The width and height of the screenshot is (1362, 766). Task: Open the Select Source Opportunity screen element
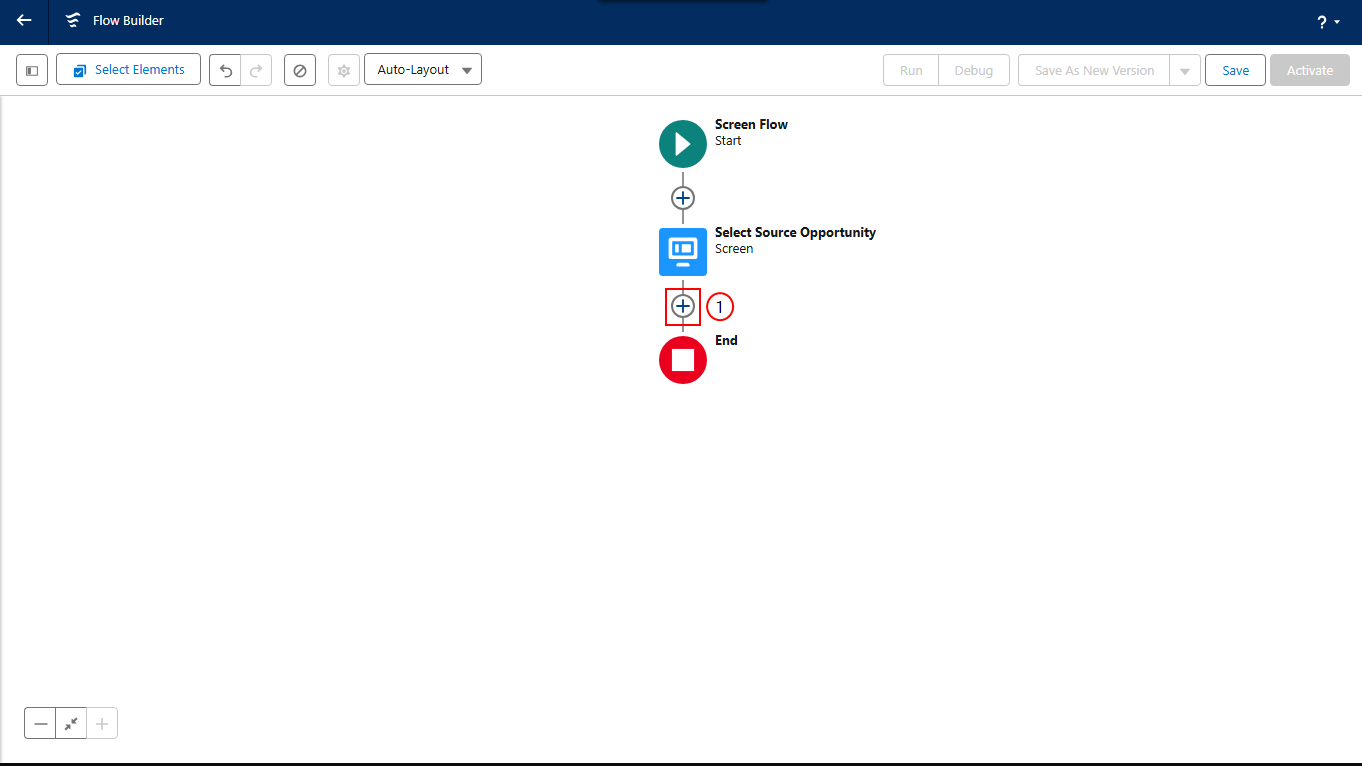[683, 252]
